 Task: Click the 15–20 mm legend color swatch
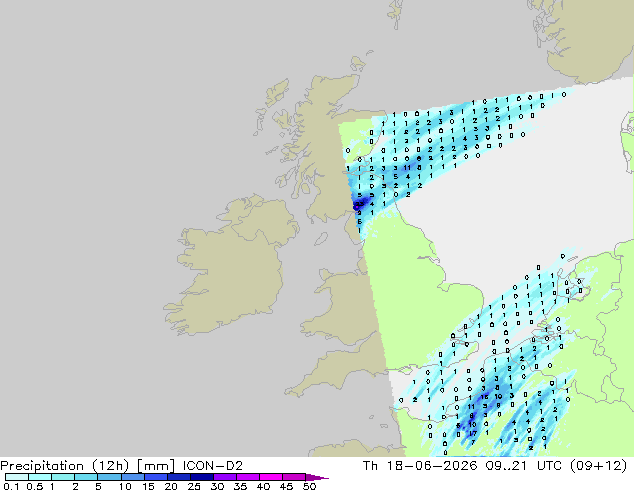click(155, 477)
